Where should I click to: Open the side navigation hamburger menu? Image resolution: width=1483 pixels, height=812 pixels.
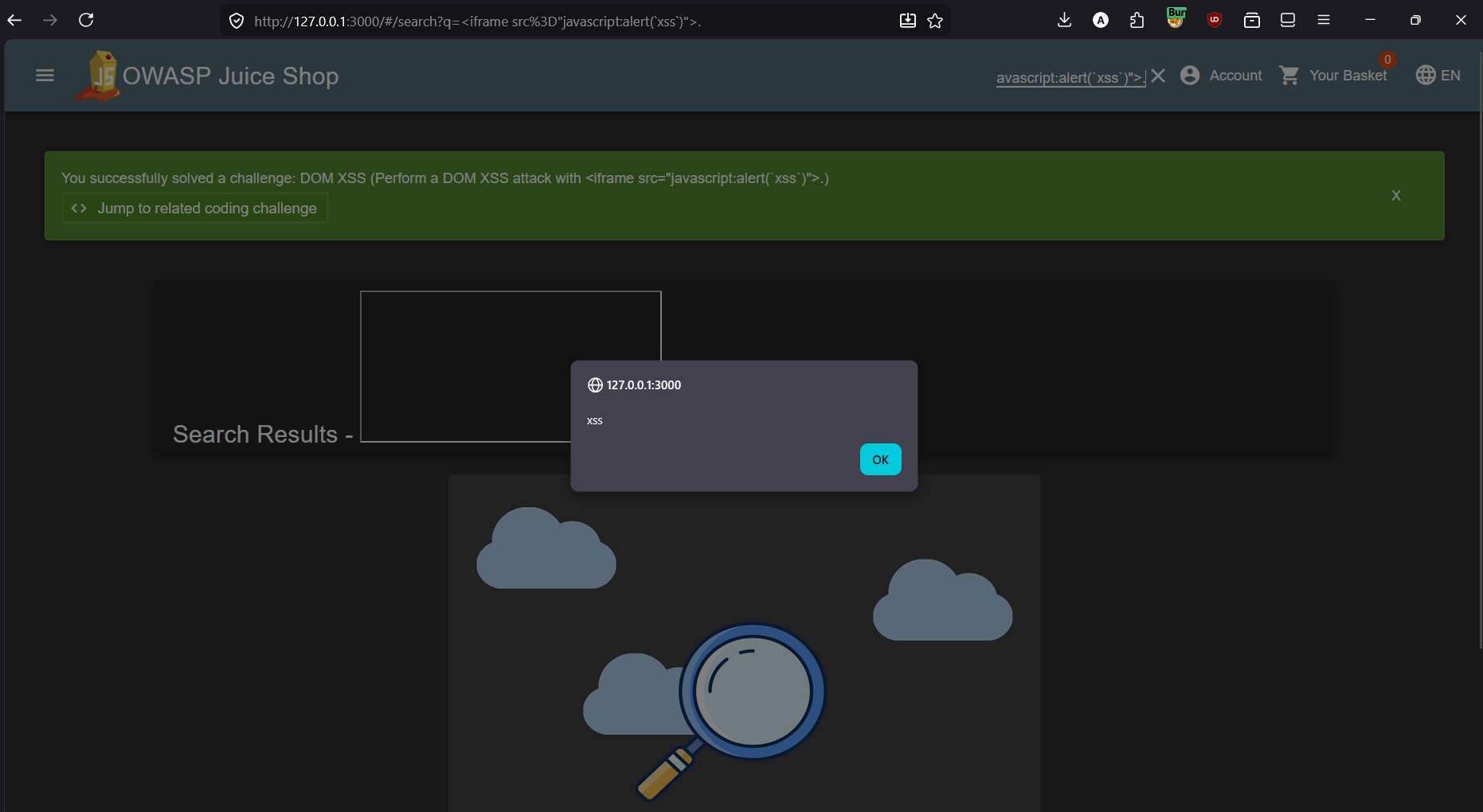[45, 75]
